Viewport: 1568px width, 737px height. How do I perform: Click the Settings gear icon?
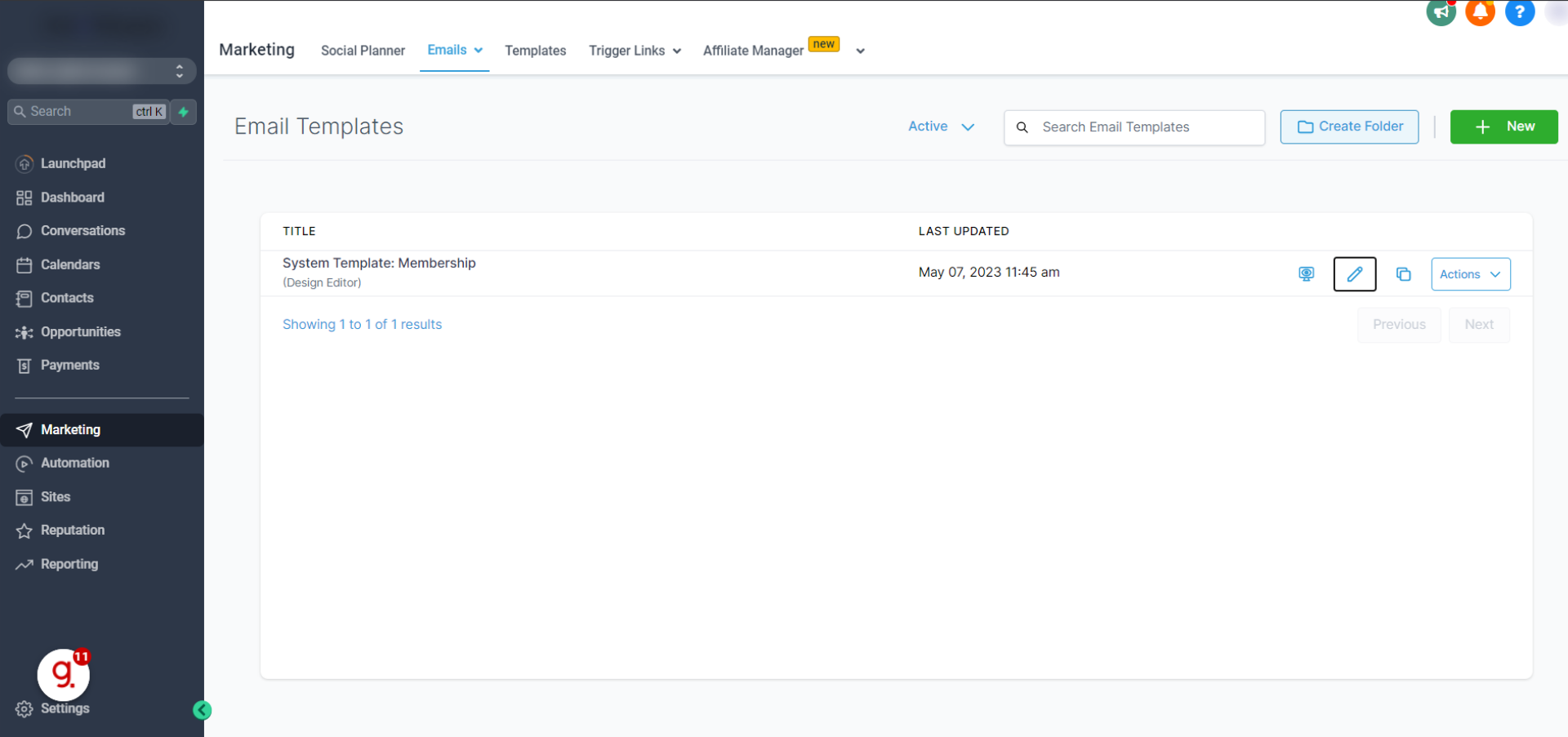pyautogui.click(x=24, y=708)
